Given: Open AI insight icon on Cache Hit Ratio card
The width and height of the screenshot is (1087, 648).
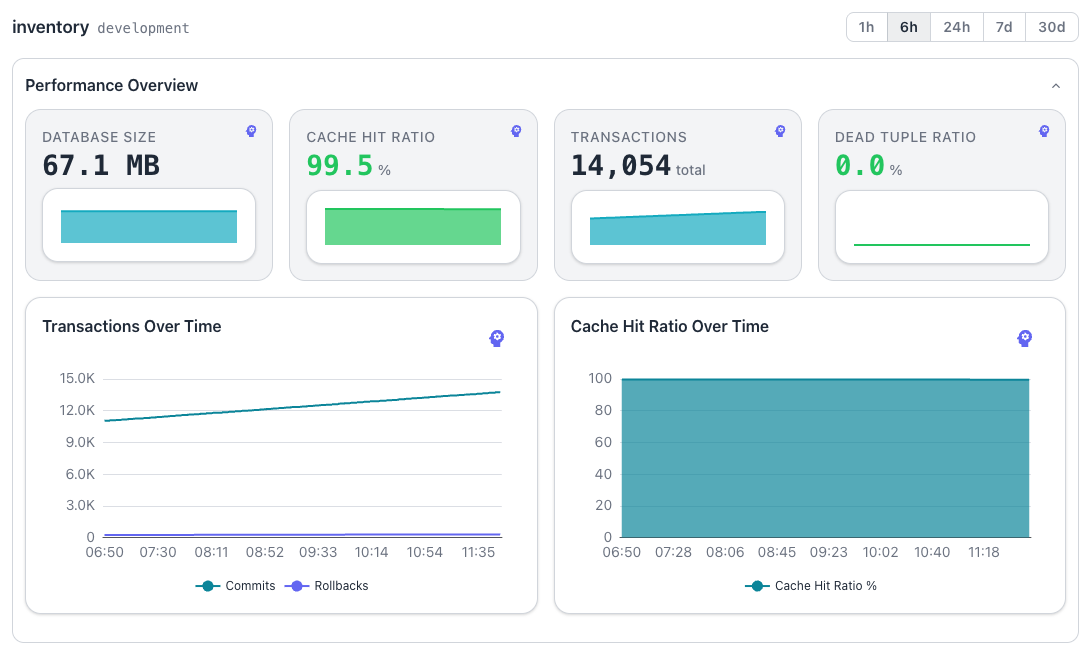Looking at the screenshot, I should 516,131.
